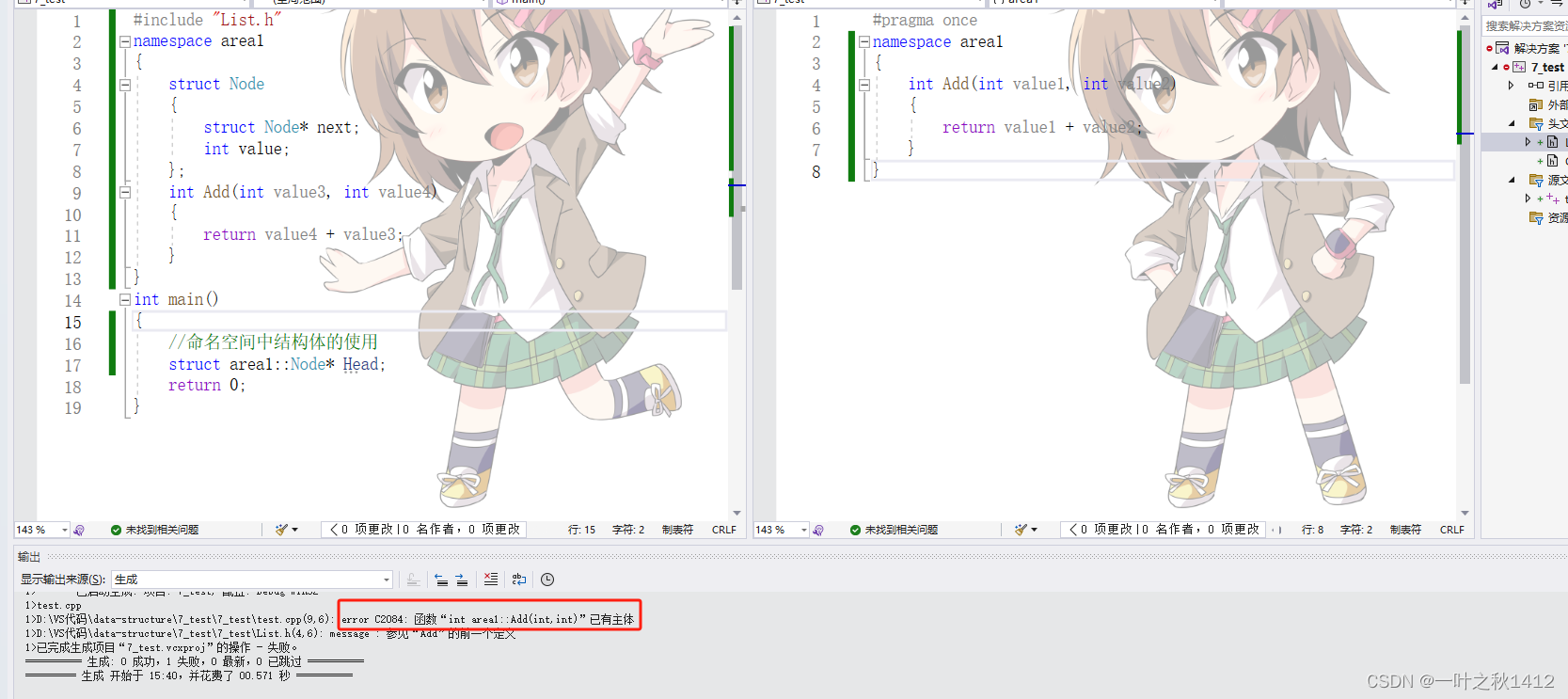Click CRLF line ending in right editor status bar
Image resolution: width=1568 pixels, height=699 pixels.
click(1451, 530)
